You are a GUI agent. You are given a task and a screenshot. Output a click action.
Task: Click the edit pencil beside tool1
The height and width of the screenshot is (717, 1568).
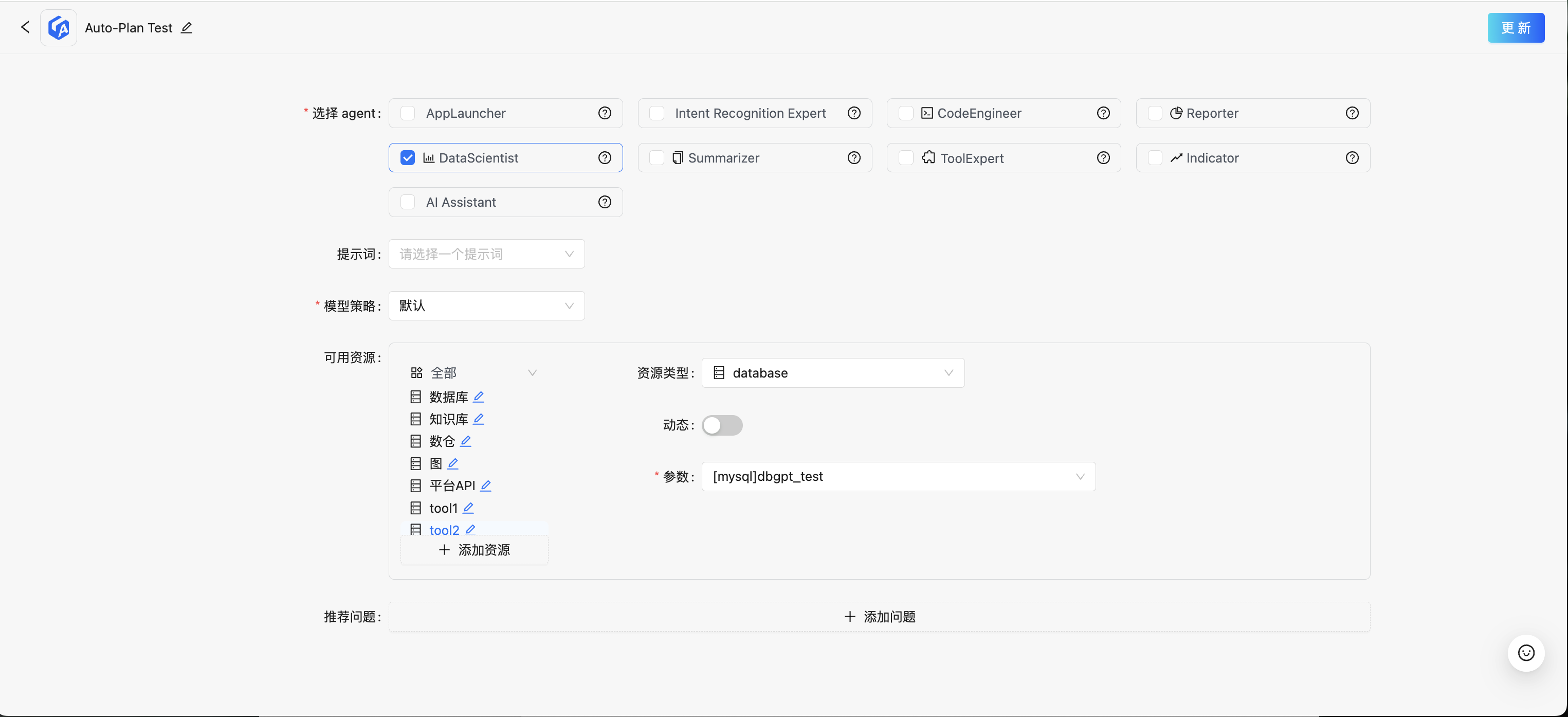tap(467, 508)
